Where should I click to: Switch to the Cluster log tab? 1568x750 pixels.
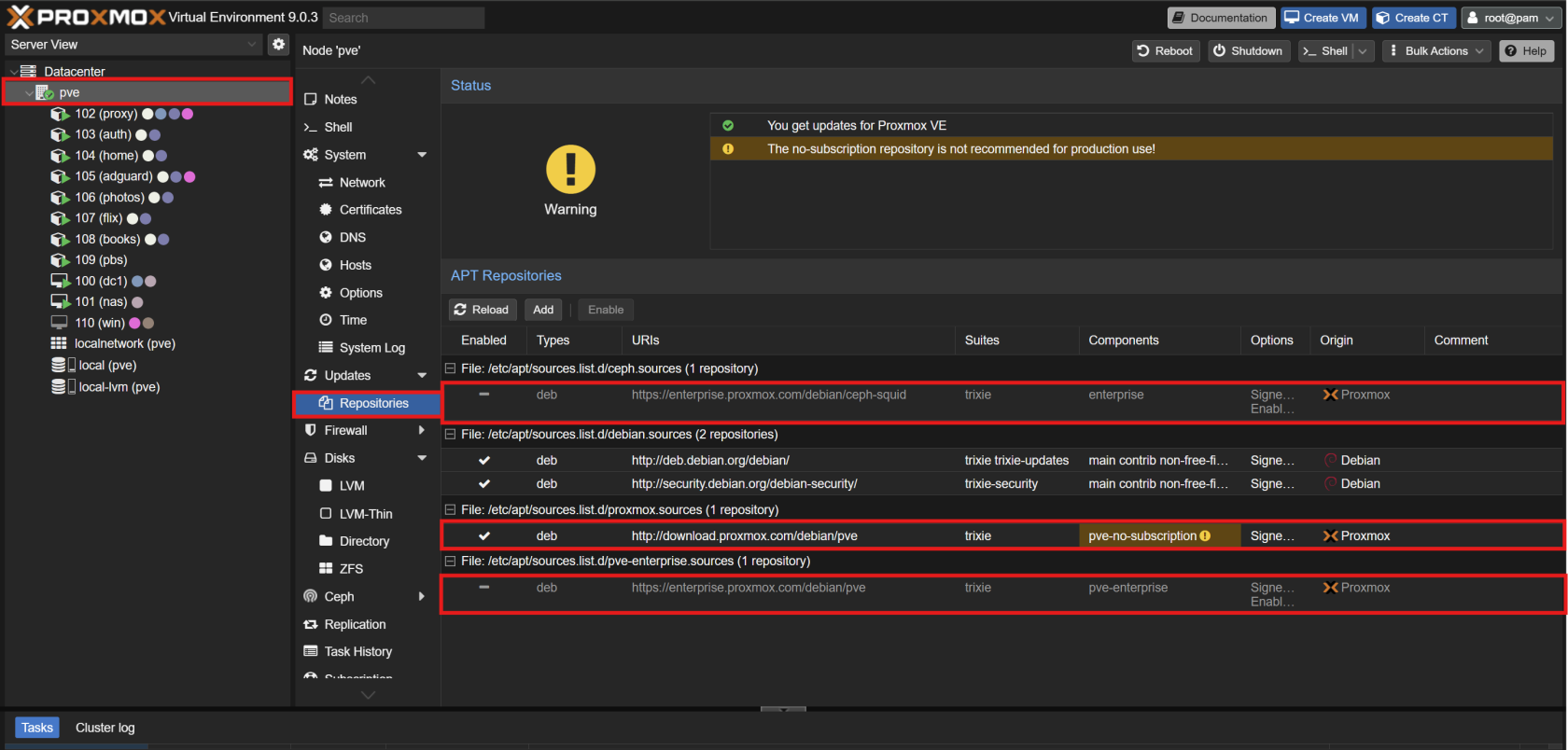pyautogui.click(x=105, y=728)
